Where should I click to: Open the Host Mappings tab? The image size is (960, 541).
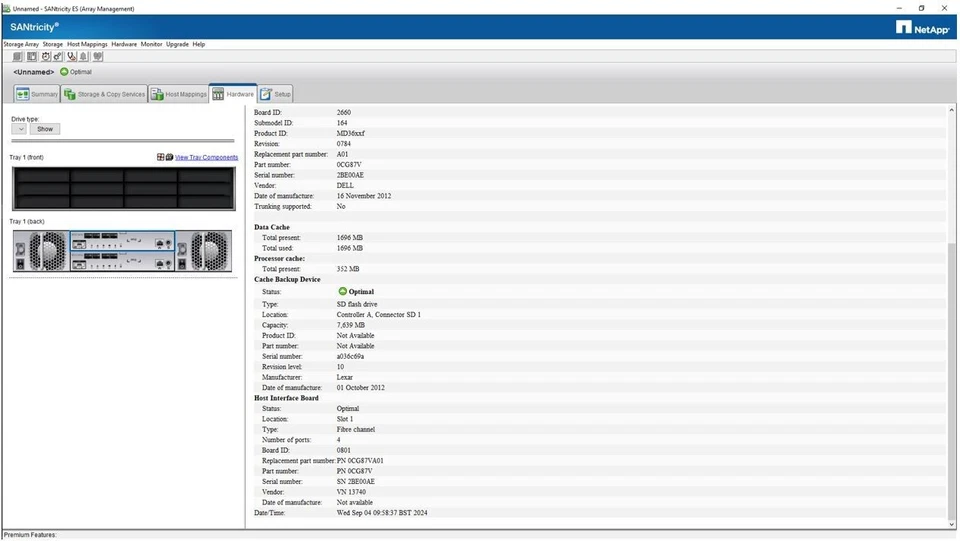(x=179, y=94)
